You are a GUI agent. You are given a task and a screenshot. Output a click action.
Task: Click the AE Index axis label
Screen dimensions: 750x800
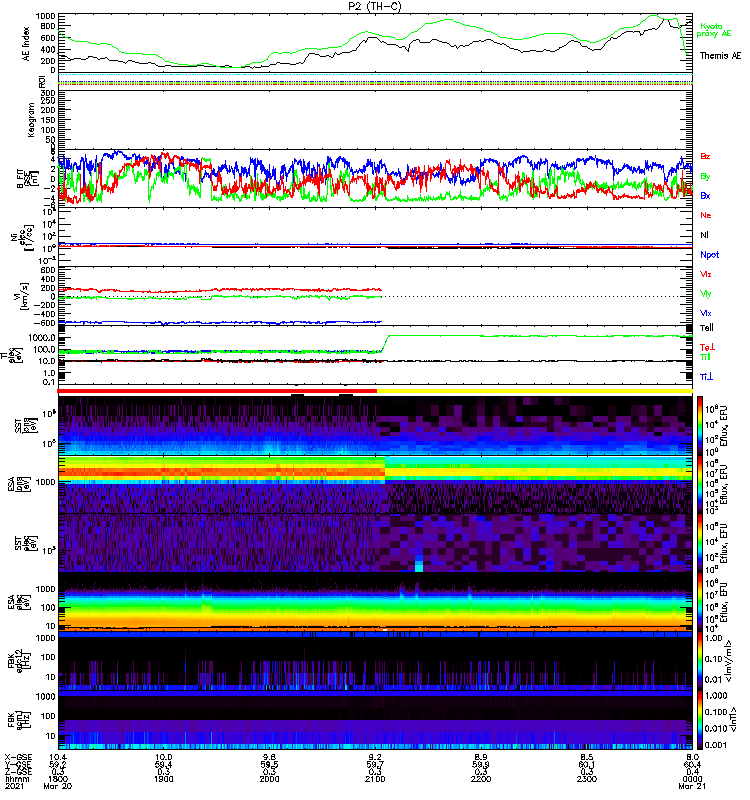pos(26,44)
